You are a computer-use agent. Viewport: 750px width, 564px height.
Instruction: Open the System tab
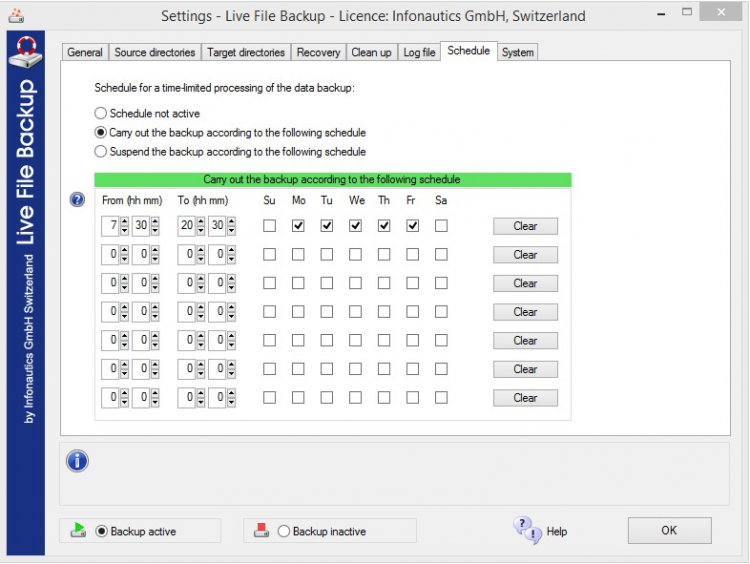click(518, 52)
